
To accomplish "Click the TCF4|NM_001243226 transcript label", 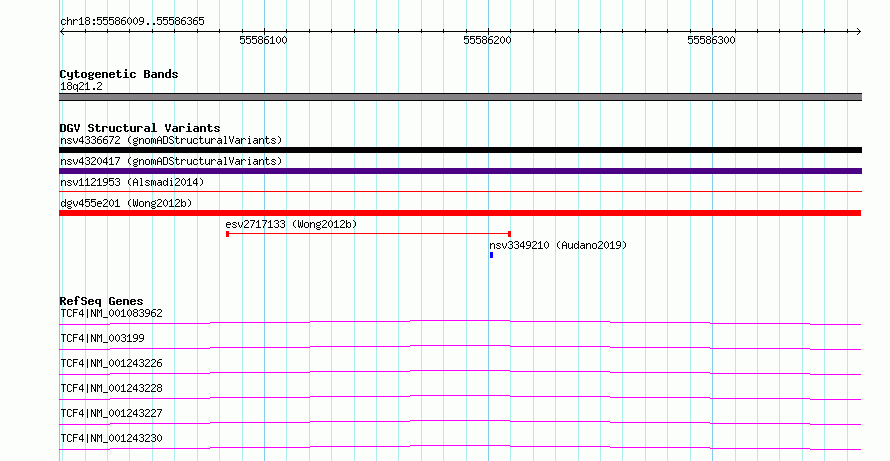I will [x=111, y=363].
